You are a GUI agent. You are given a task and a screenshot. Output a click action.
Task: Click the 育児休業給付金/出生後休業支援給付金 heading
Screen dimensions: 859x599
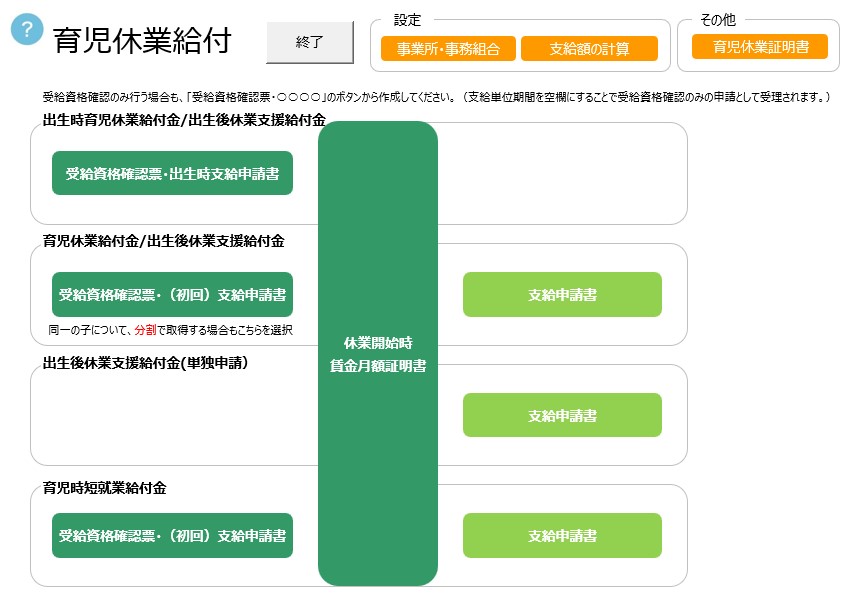pyautogui.click(x=163, y=241)
